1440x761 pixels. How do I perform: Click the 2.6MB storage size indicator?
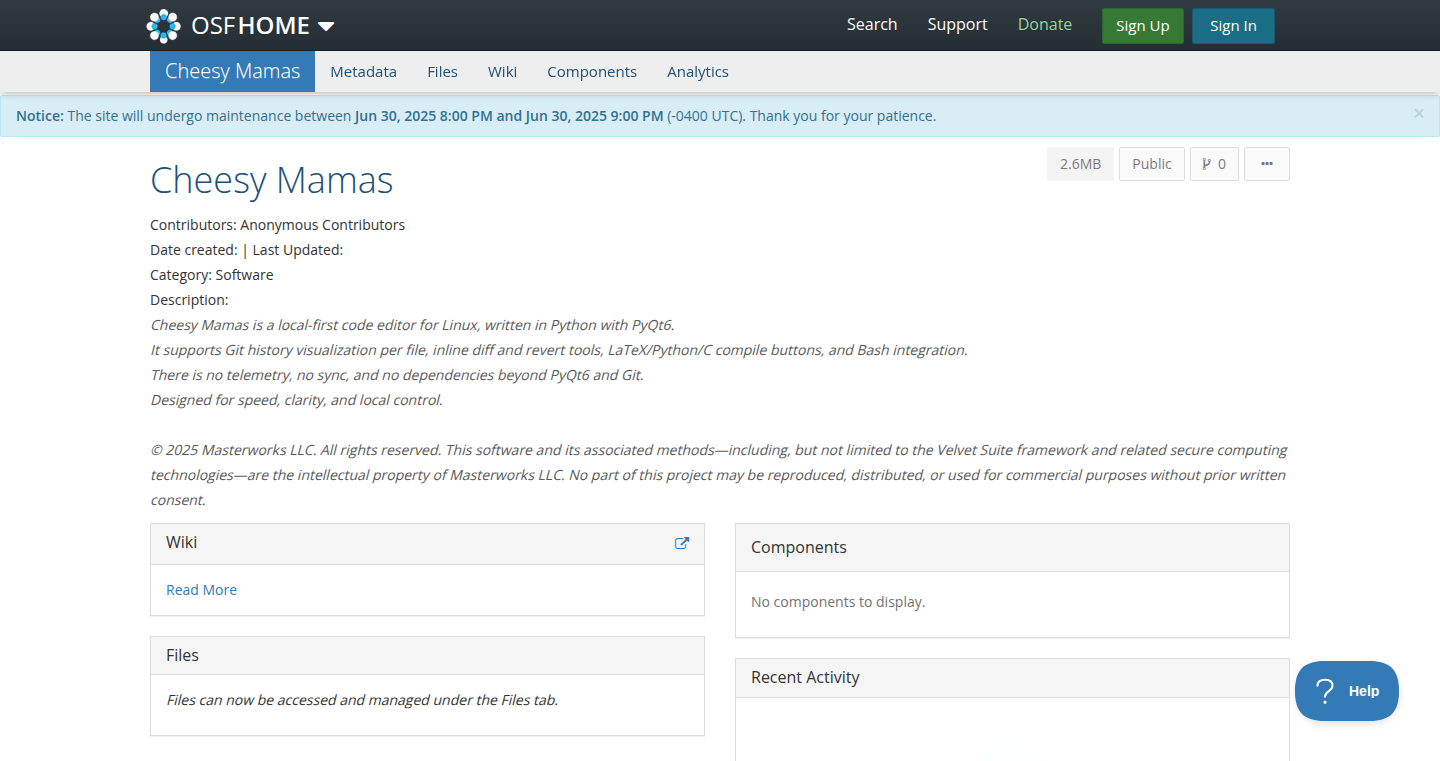[x=1080, y=164]
